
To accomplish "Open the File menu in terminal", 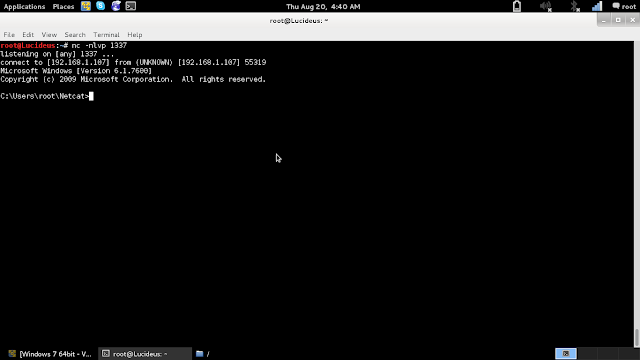I will pyautogui.click(x=9, y=35).
